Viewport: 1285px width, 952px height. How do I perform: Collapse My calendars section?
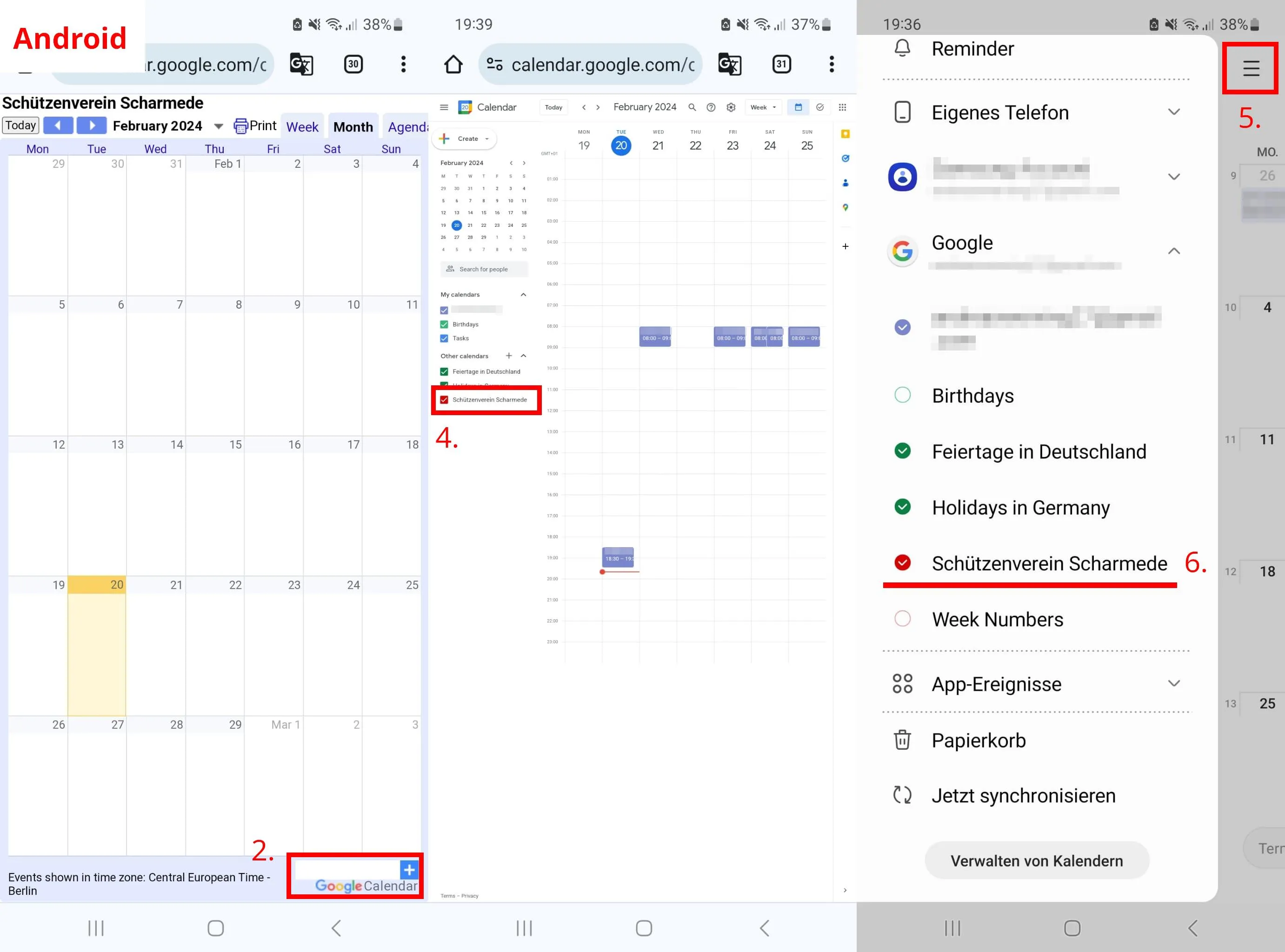tap(523, 294)
